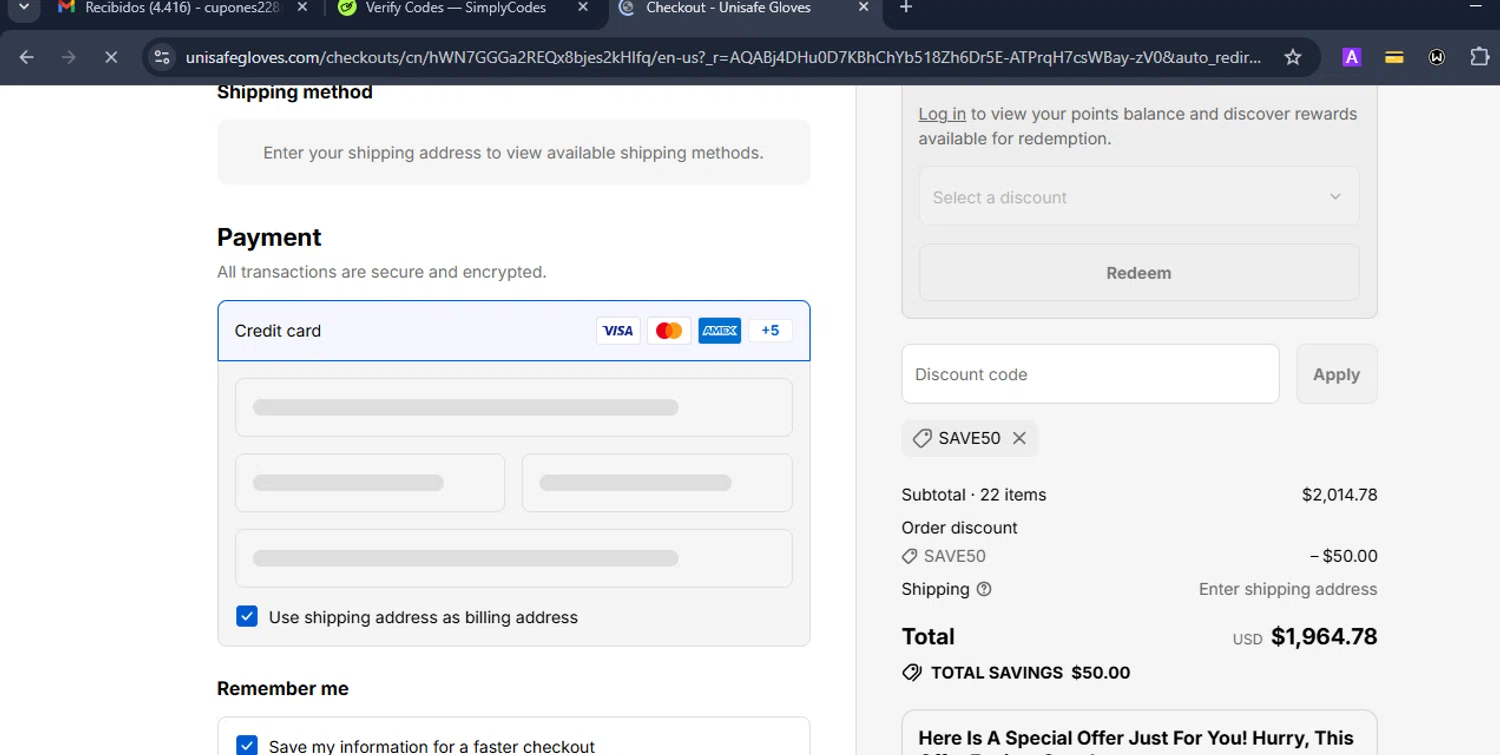Click the browser back arrow
1500x755 pixels.
coord(27,57)
